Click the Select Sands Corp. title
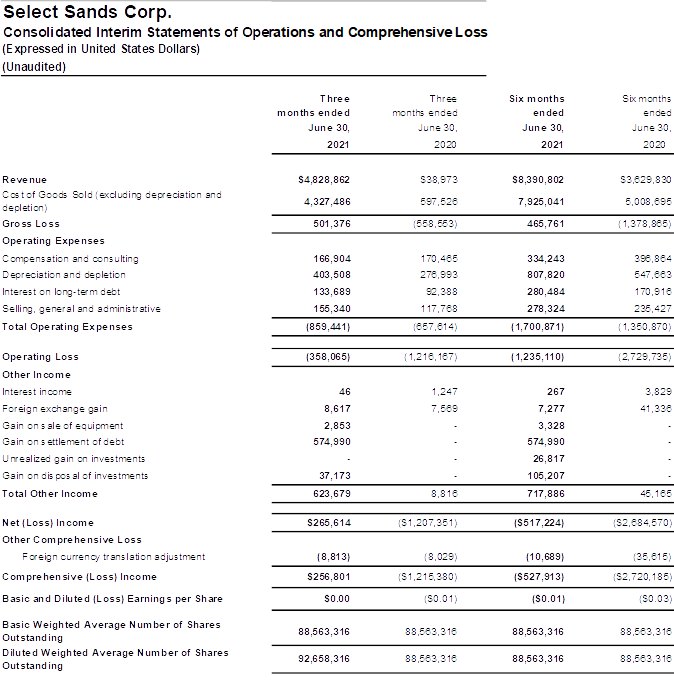This screenshot has height=690, width=674. (87, 12)
